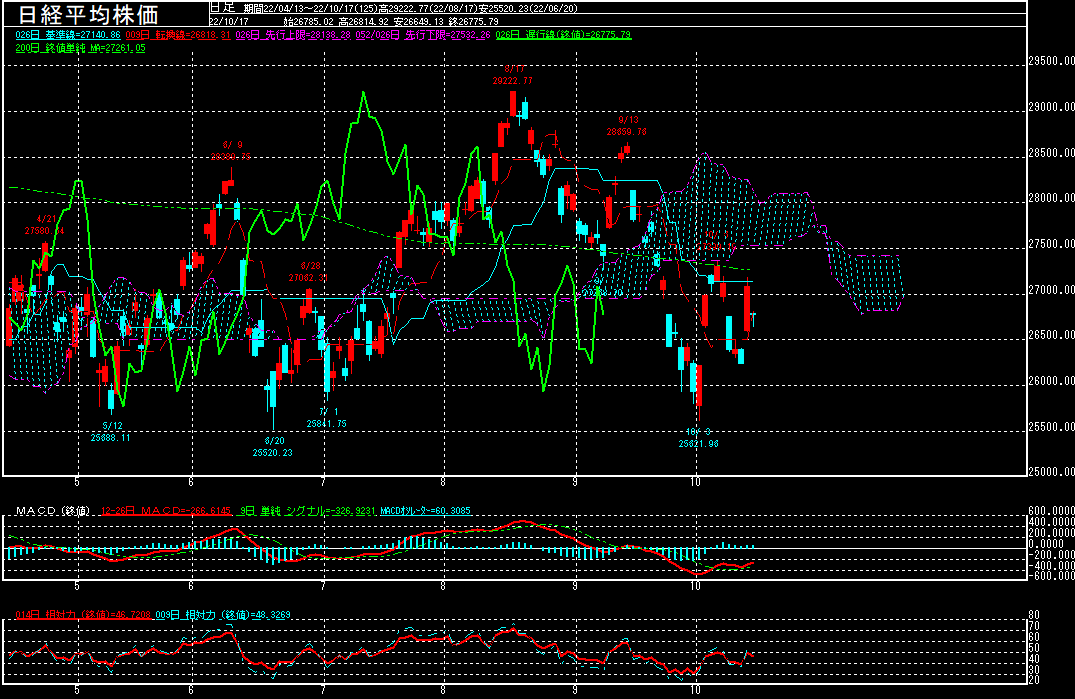Click month 9 on the main chart axis

[x=575, y=482]
